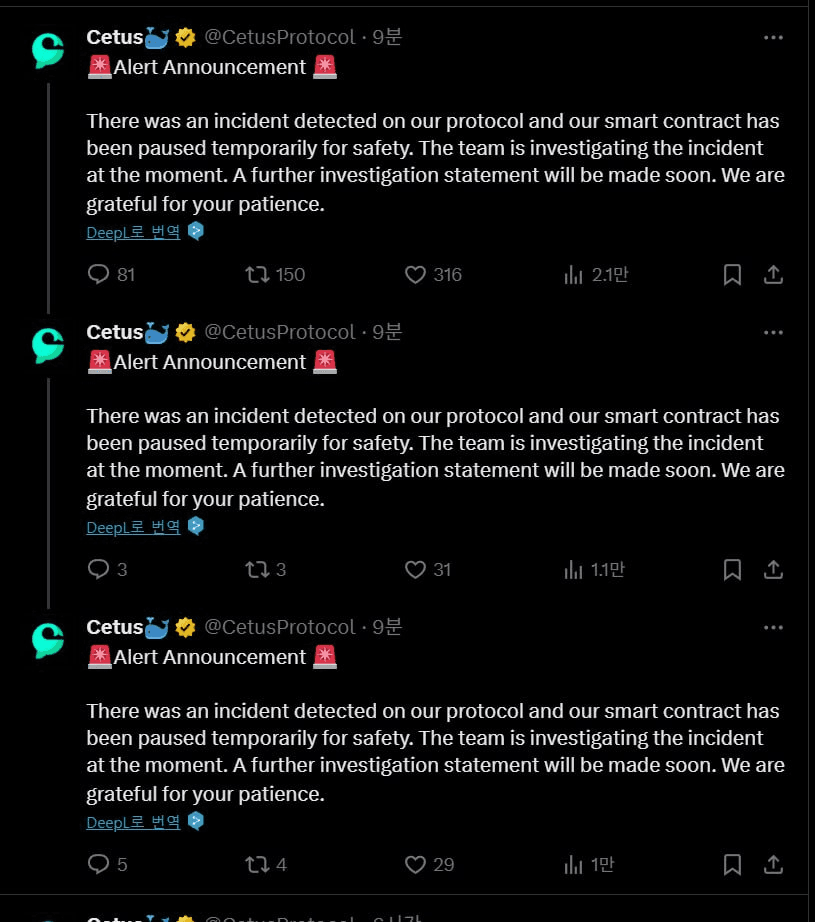Open @CetusProtocol handle on second tweet
Viewport: 815px width, 922px height.
[x=280, y=332]
